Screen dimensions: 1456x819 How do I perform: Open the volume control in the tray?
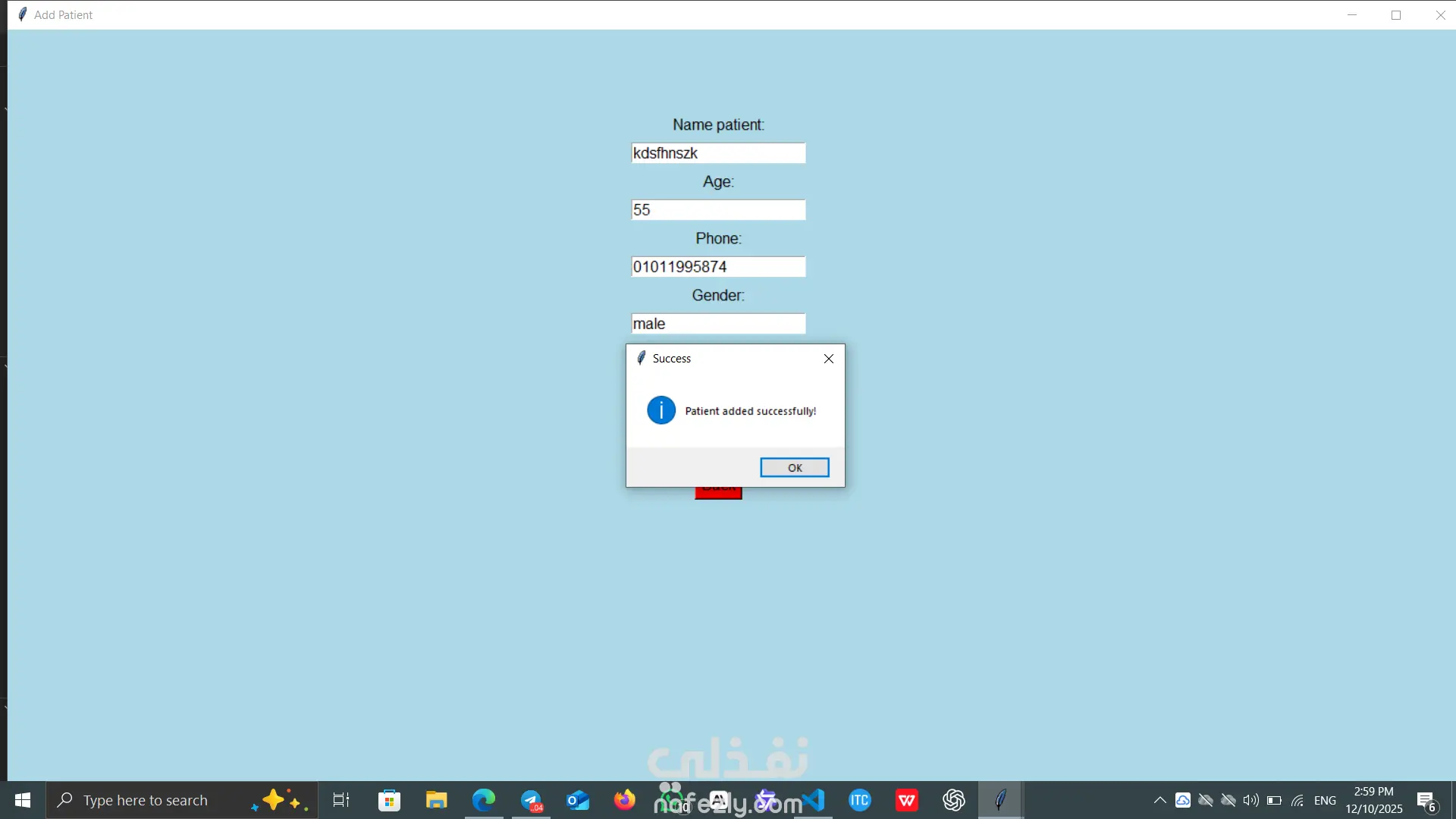point(1250,800)
